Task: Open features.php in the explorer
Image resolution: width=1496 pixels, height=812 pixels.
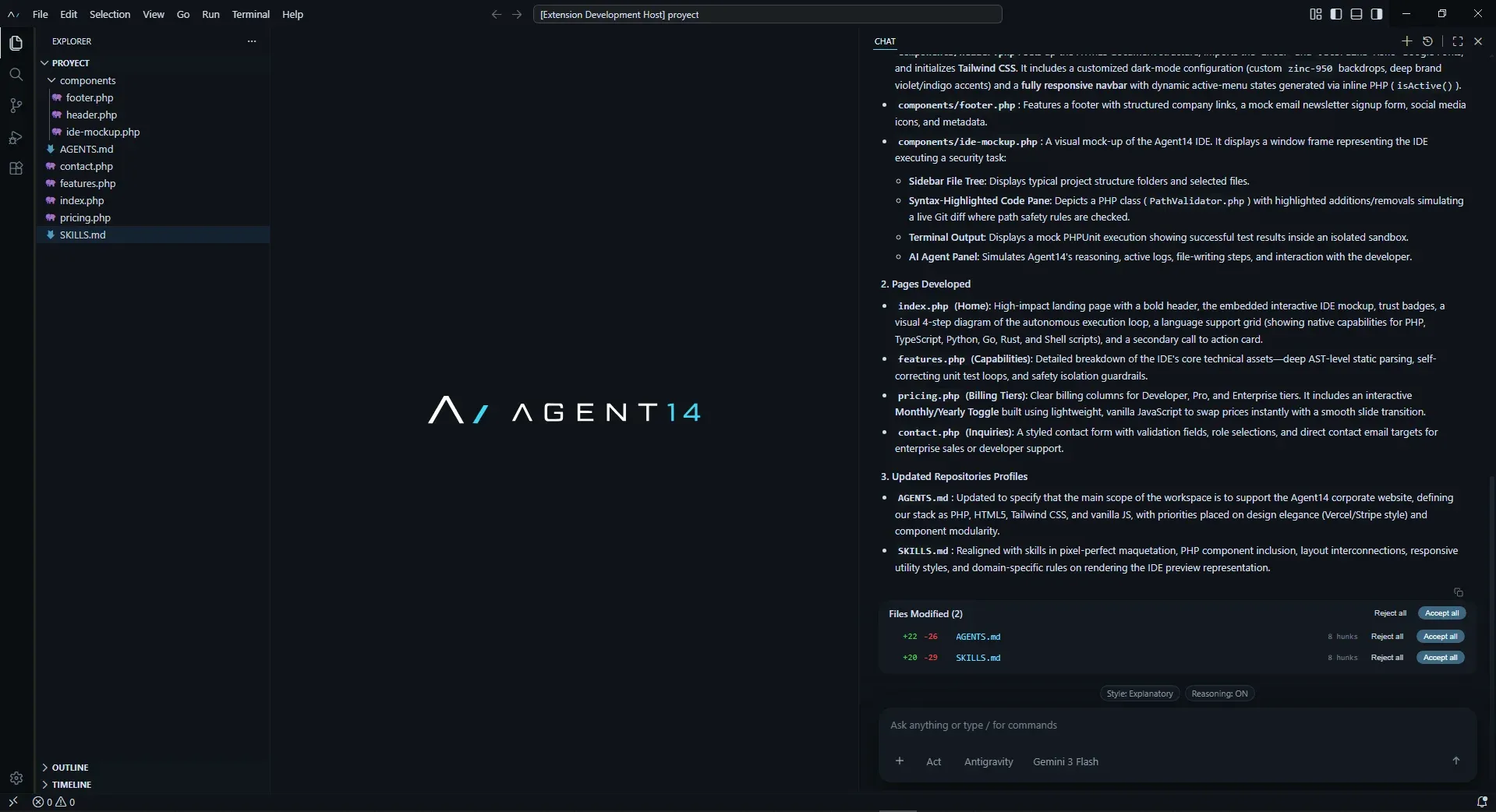Action: pyautogui.click(x=153, y=183)
